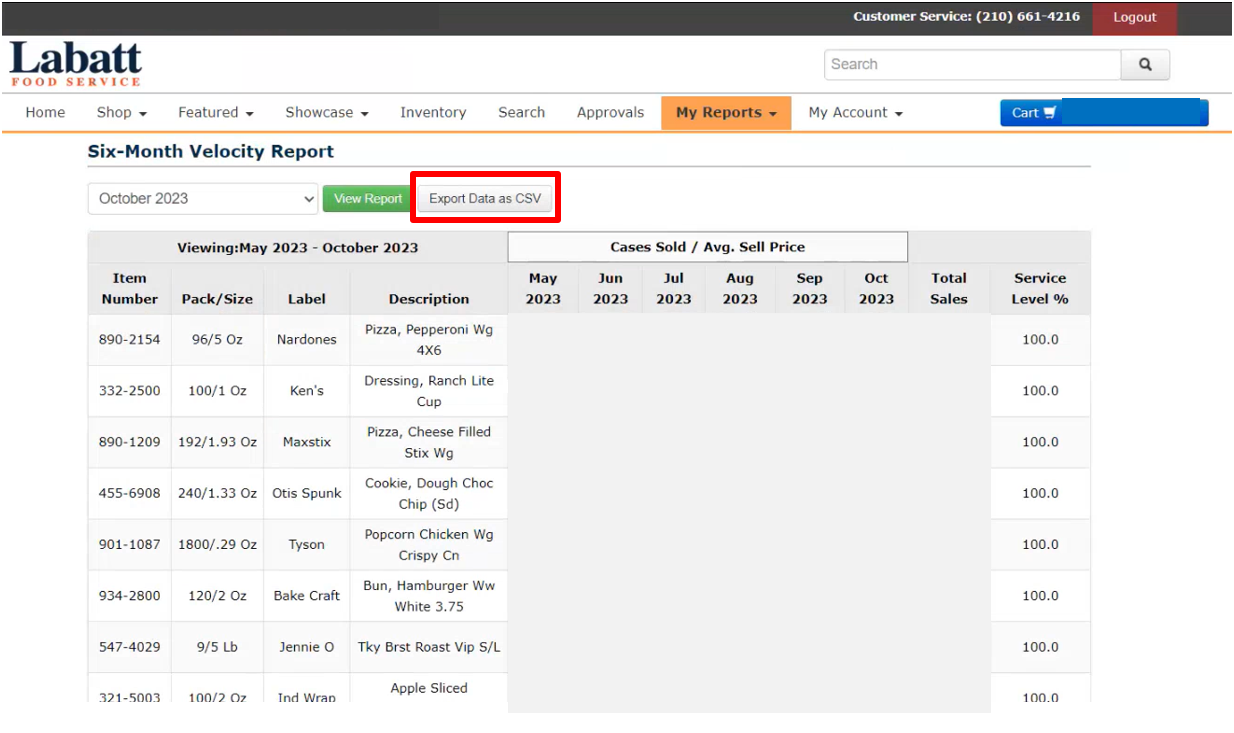The image size is (1234, 733).
Task: Expand the My Account menu
Action: click(x=854, y=112)
